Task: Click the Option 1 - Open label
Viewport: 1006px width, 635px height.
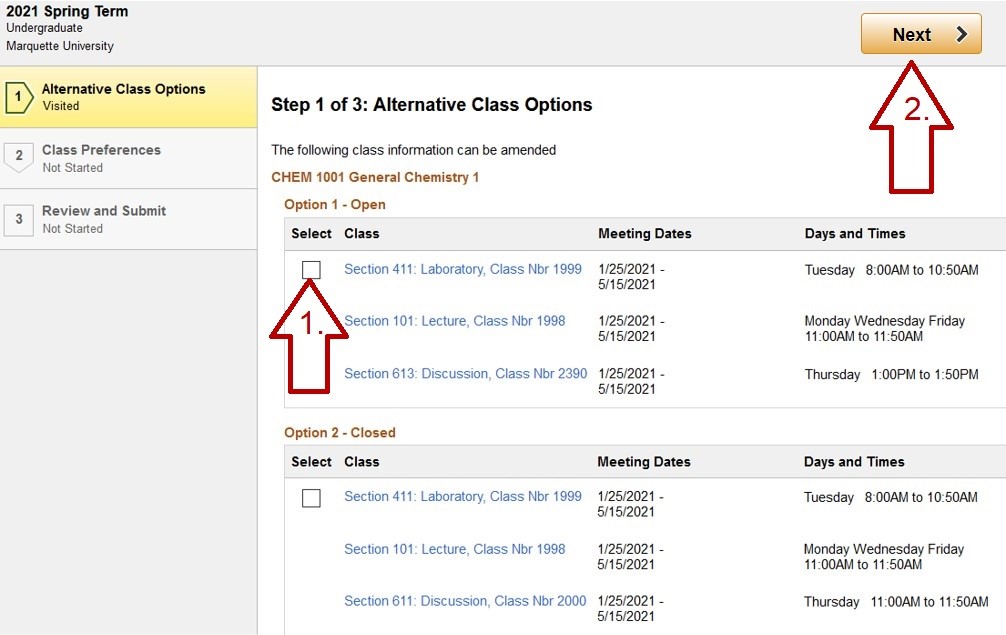Action: pyautogui.click(x=335, y=204)
